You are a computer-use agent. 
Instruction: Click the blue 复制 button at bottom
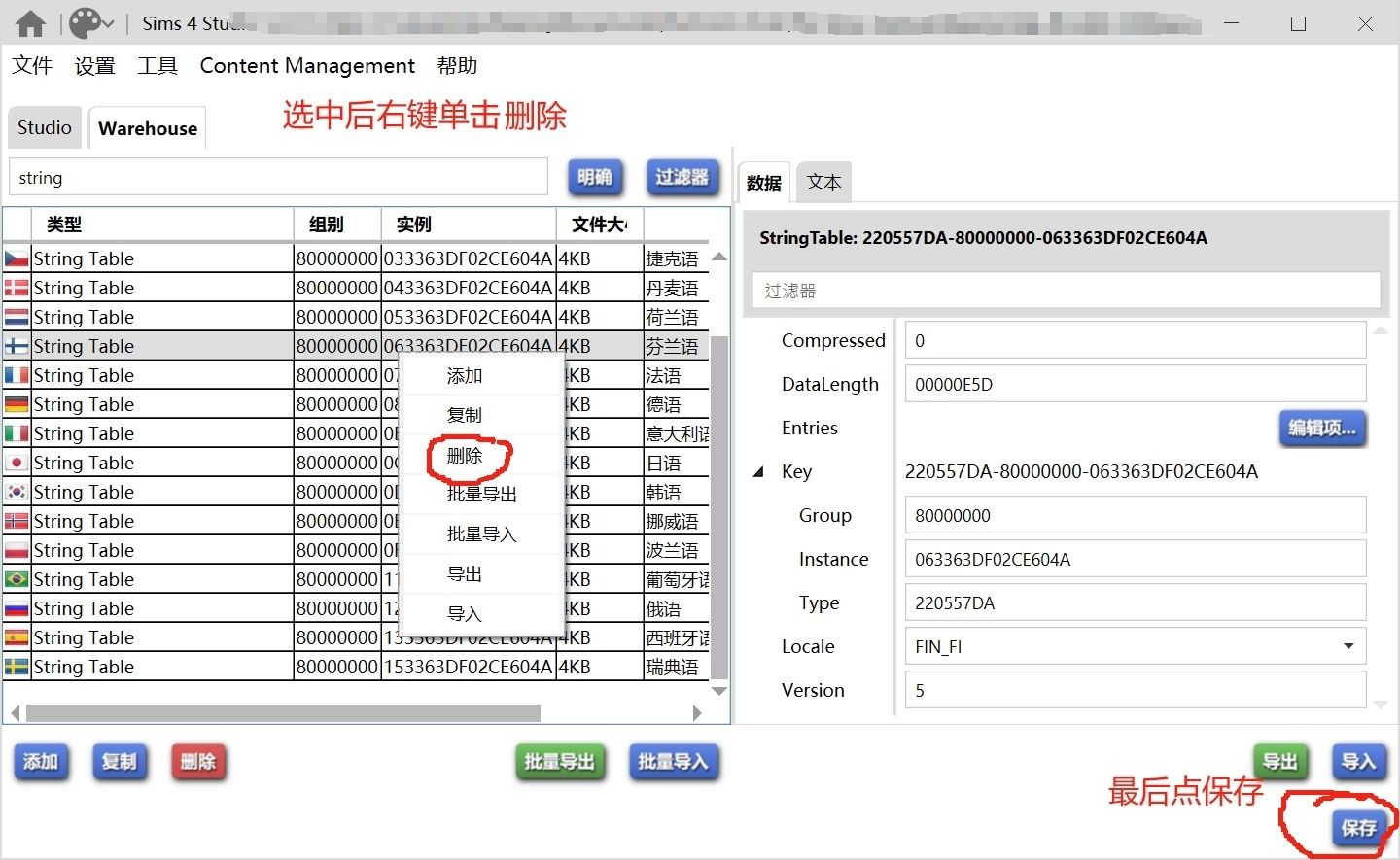tap(120, 762)
